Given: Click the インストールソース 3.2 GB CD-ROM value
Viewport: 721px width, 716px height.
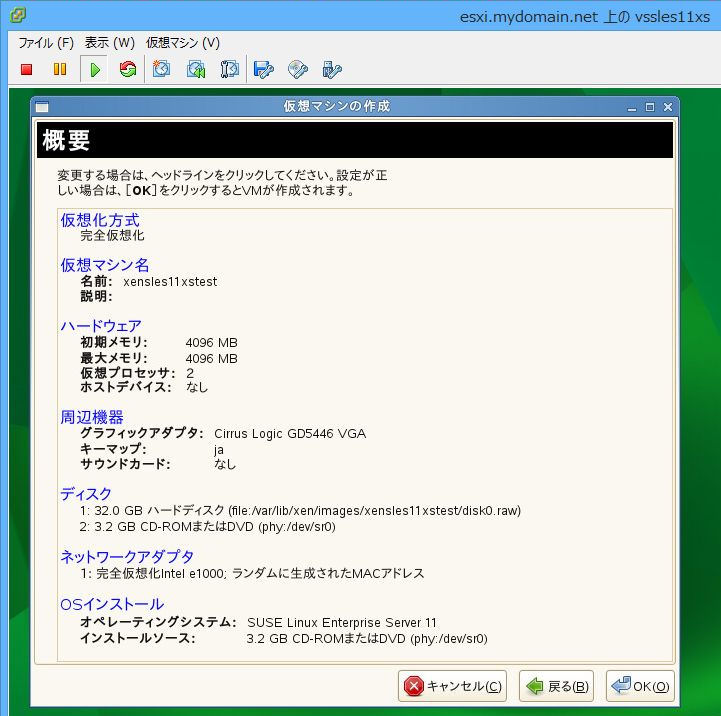Looking at the screenshot, I should pyautogui.click(x=367, y=638).
